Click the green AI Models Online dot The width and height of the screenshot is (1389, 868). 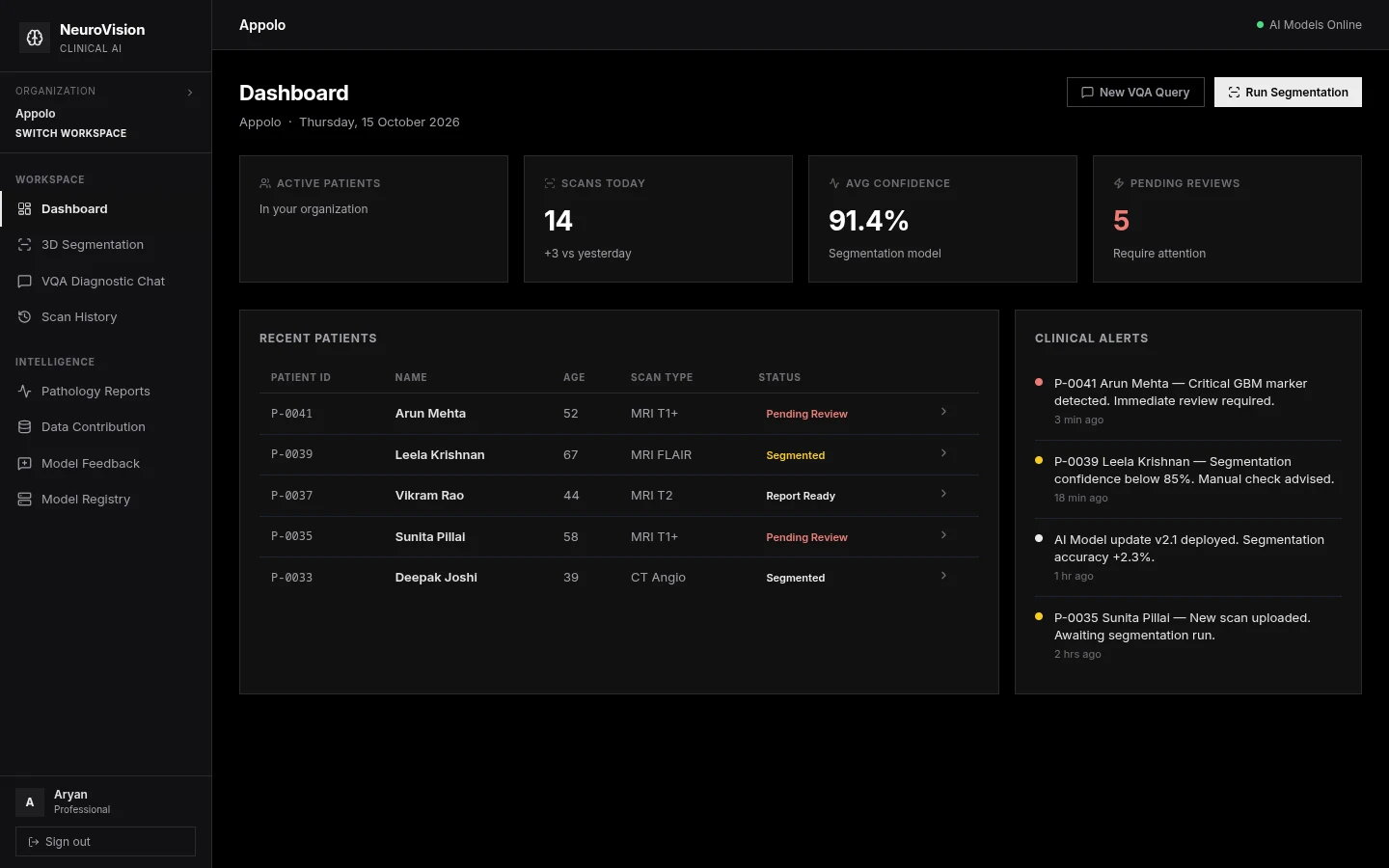coord(1260,25)
